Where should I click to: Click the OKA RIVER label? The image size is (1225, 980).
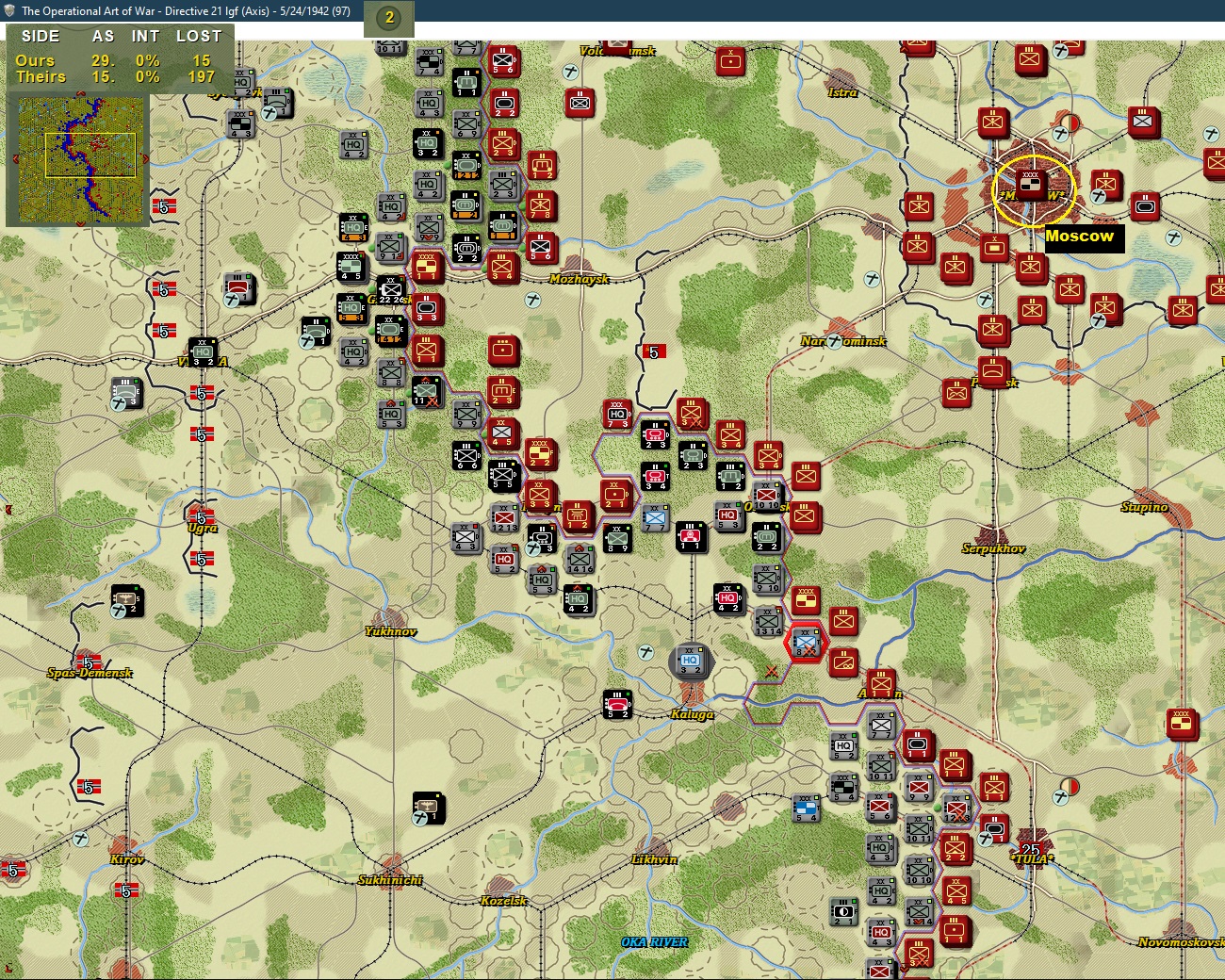point(654,942)
